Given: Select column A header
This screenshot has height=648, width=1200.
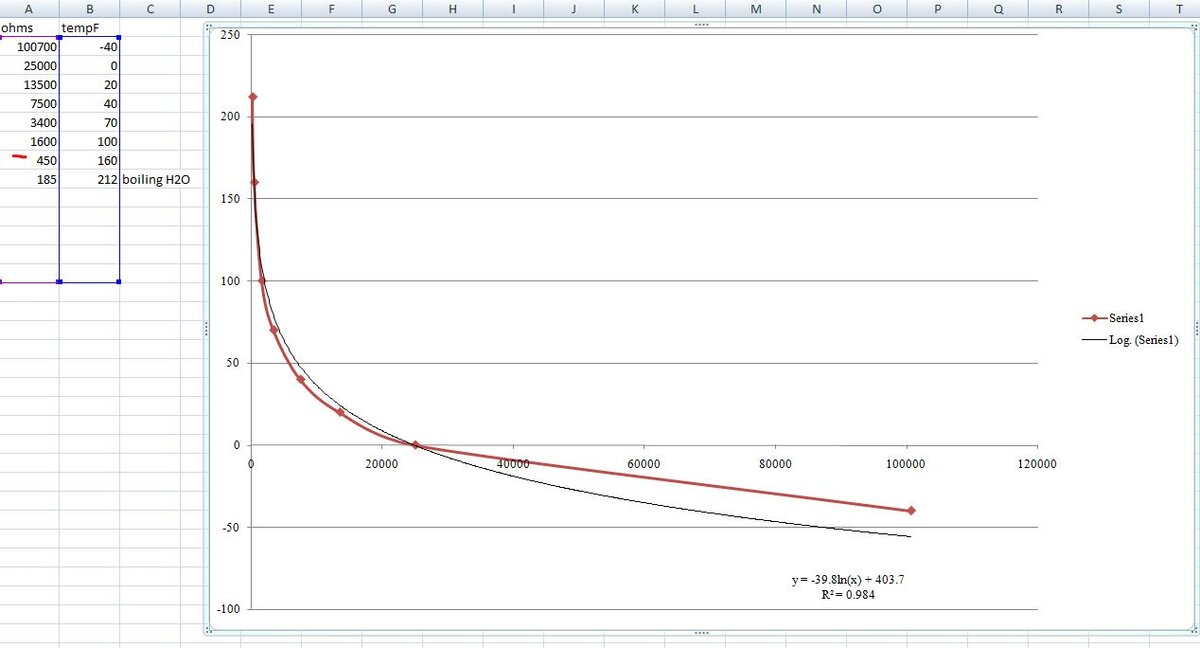Looking at the screenshot, I should [29, 9].
